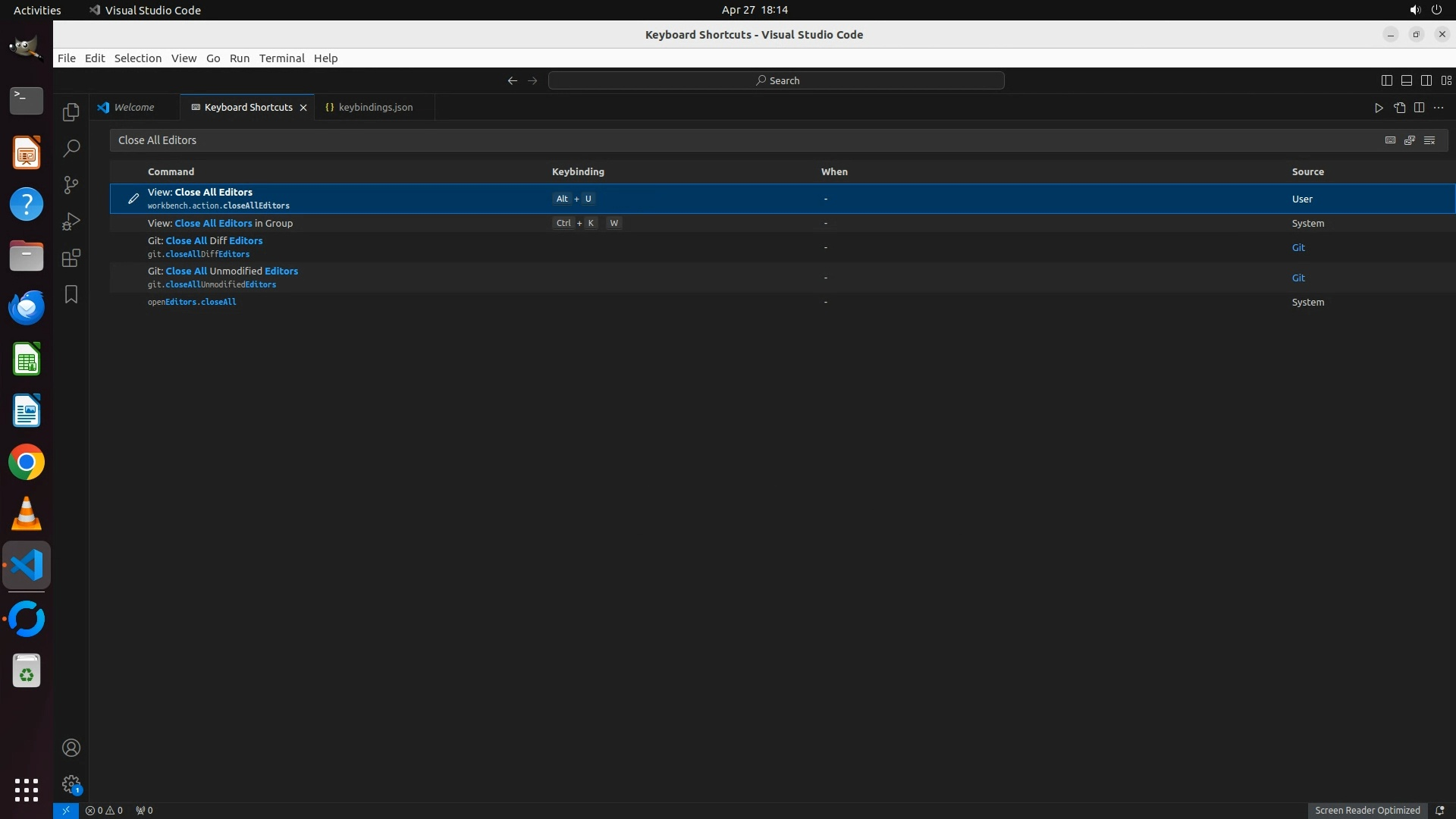Toggle the bottom Panel layout button
Image resolution: width=1456 pixels, height=819 pixels.
pyautogui.click(x=1406, y=80)
